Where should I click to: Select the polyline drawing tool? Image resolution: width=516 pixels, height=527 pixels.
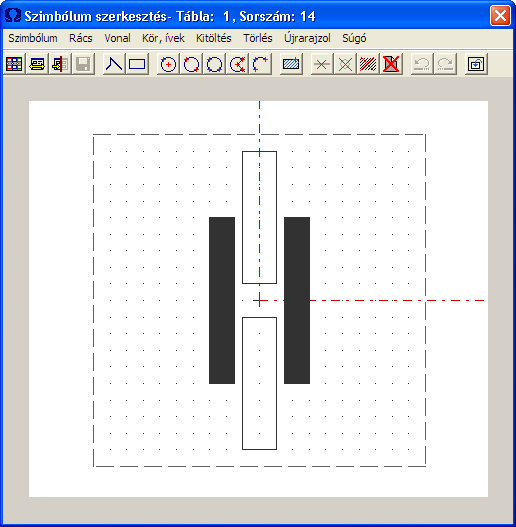114,64
